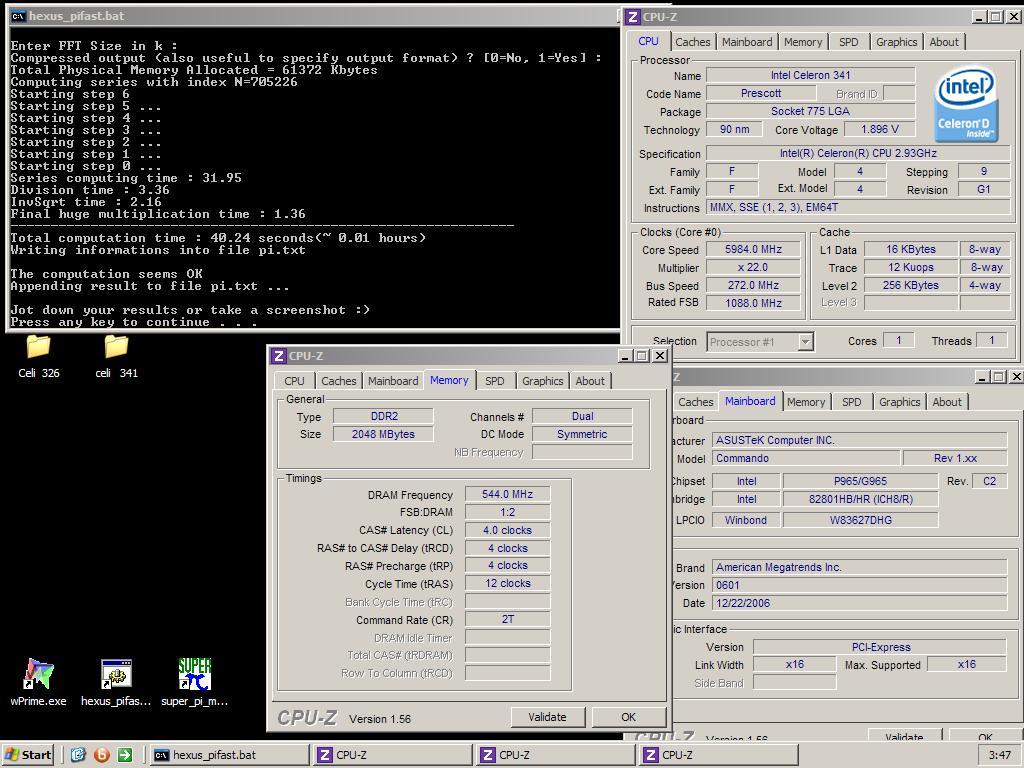
Task: Click the system clock showing 3:47
Action: coord(999,755)
